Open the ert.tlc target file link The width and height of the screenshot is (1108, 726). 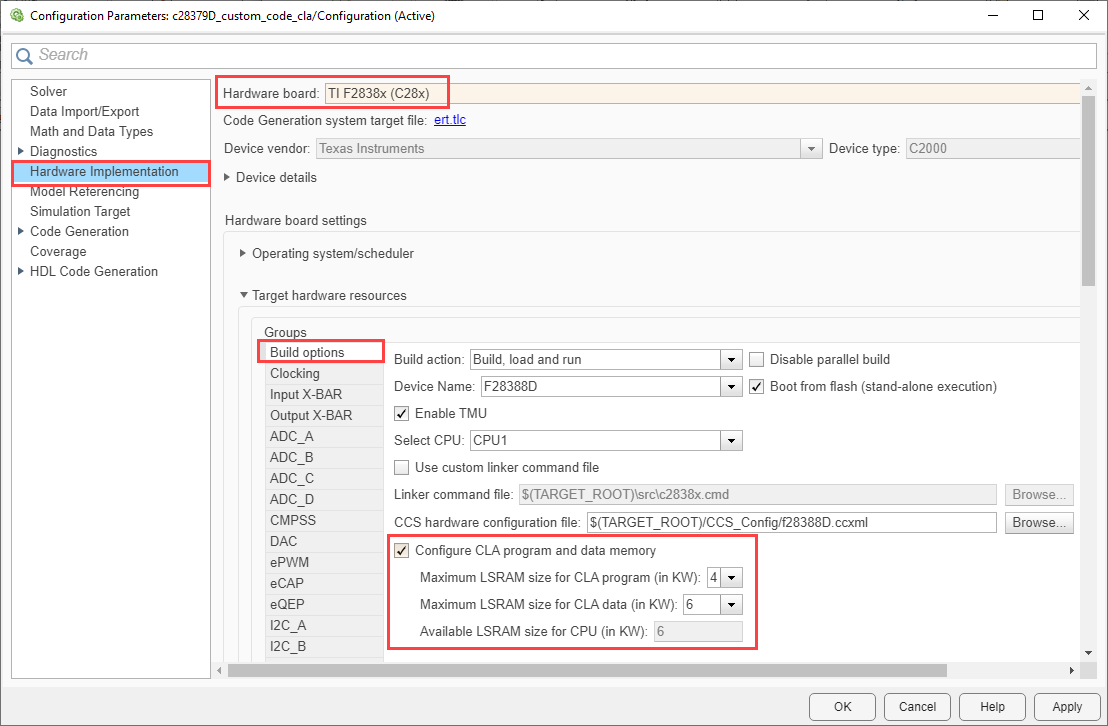450,119
